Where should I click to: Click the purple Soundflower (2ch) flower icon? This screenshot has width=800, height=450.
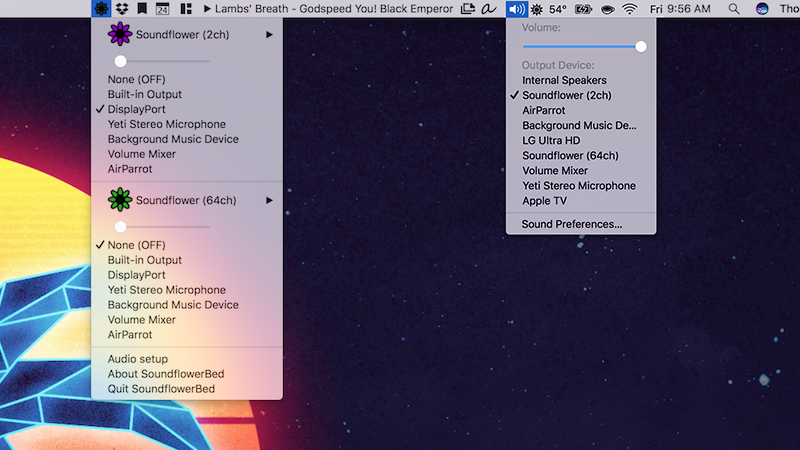(x=120, y=34)
